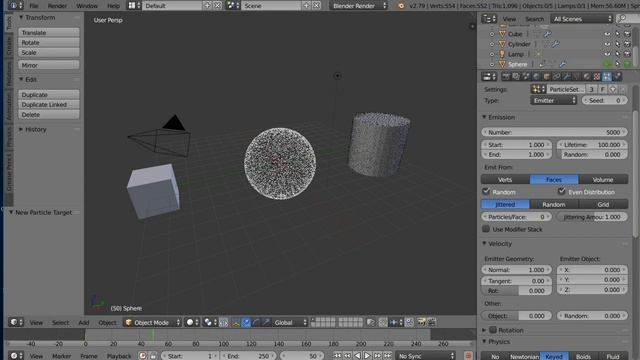Click the OpenGL render image icon

pos(421,322)
